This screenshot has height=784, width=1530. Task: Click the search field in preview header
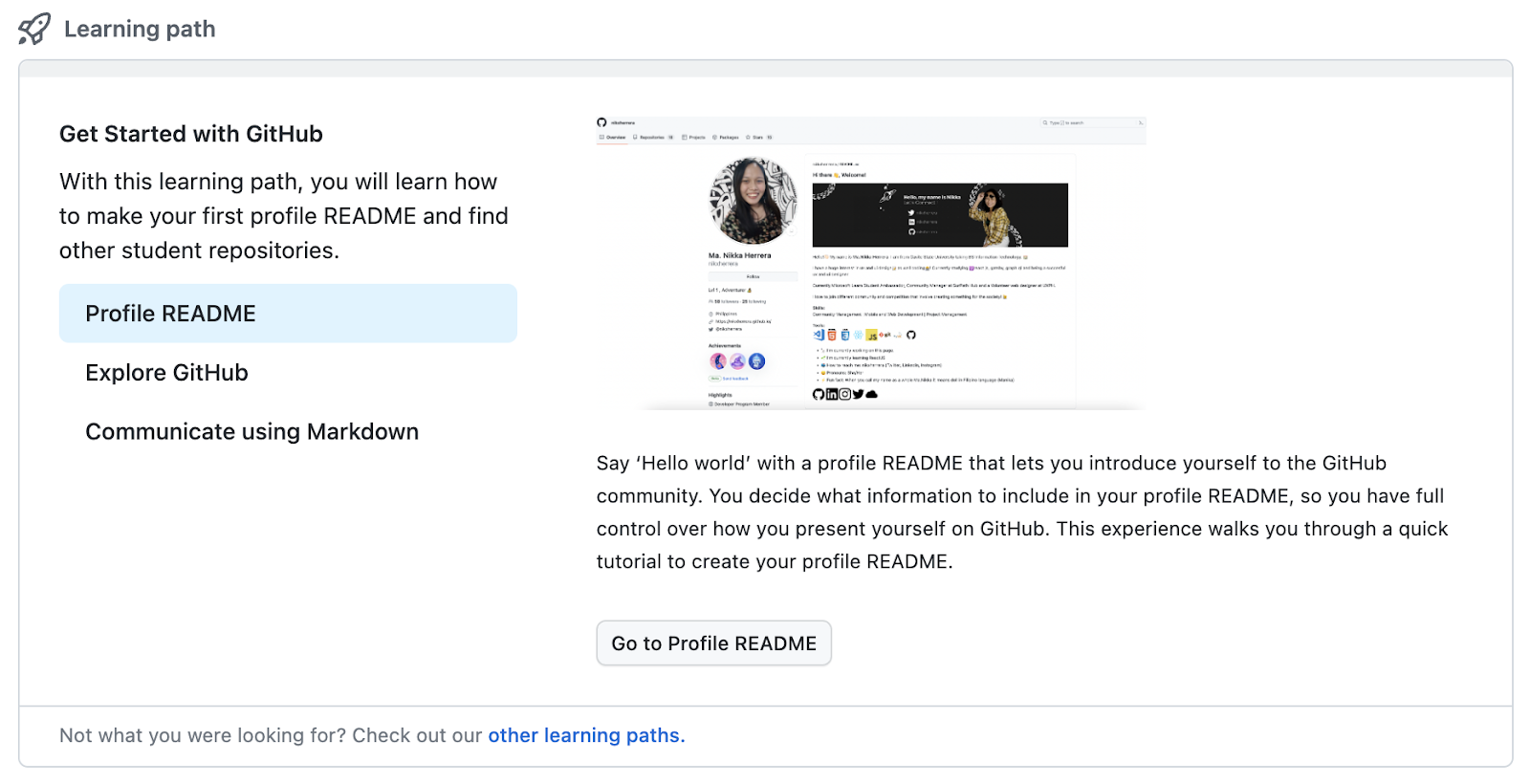point(1090,123)
